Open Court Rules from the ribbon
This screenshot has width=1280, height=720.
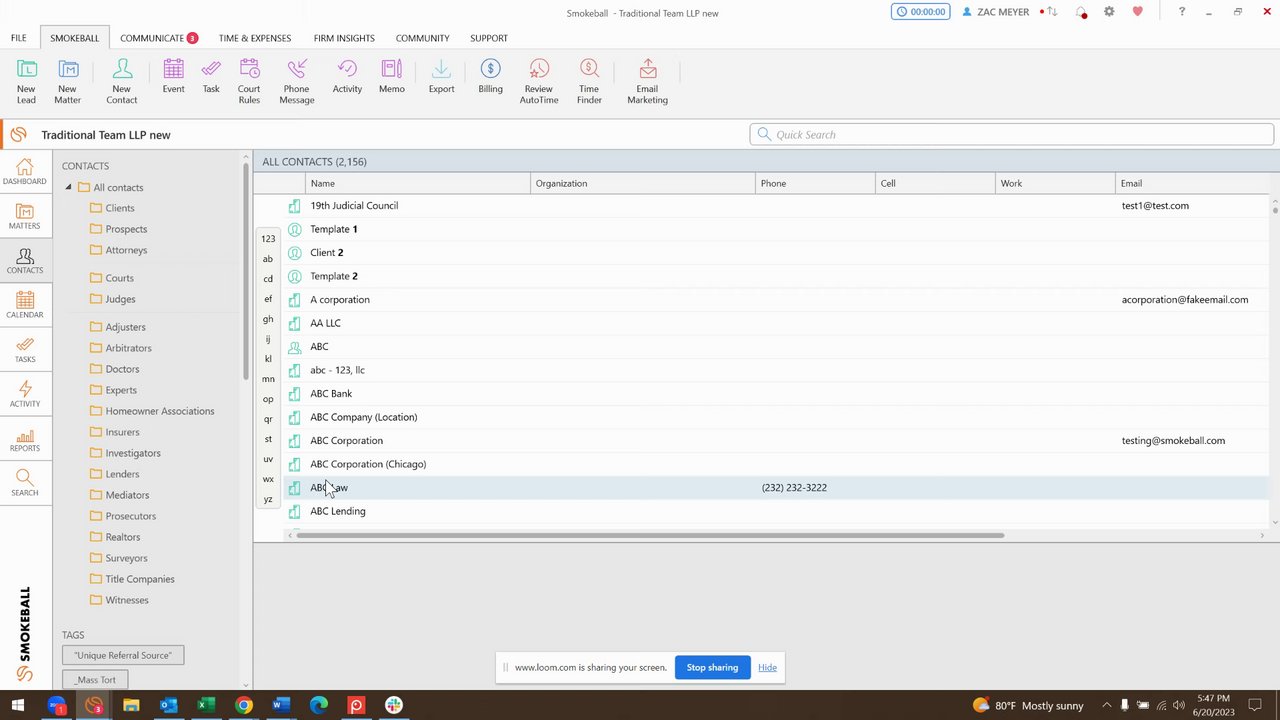coord(249,81)
